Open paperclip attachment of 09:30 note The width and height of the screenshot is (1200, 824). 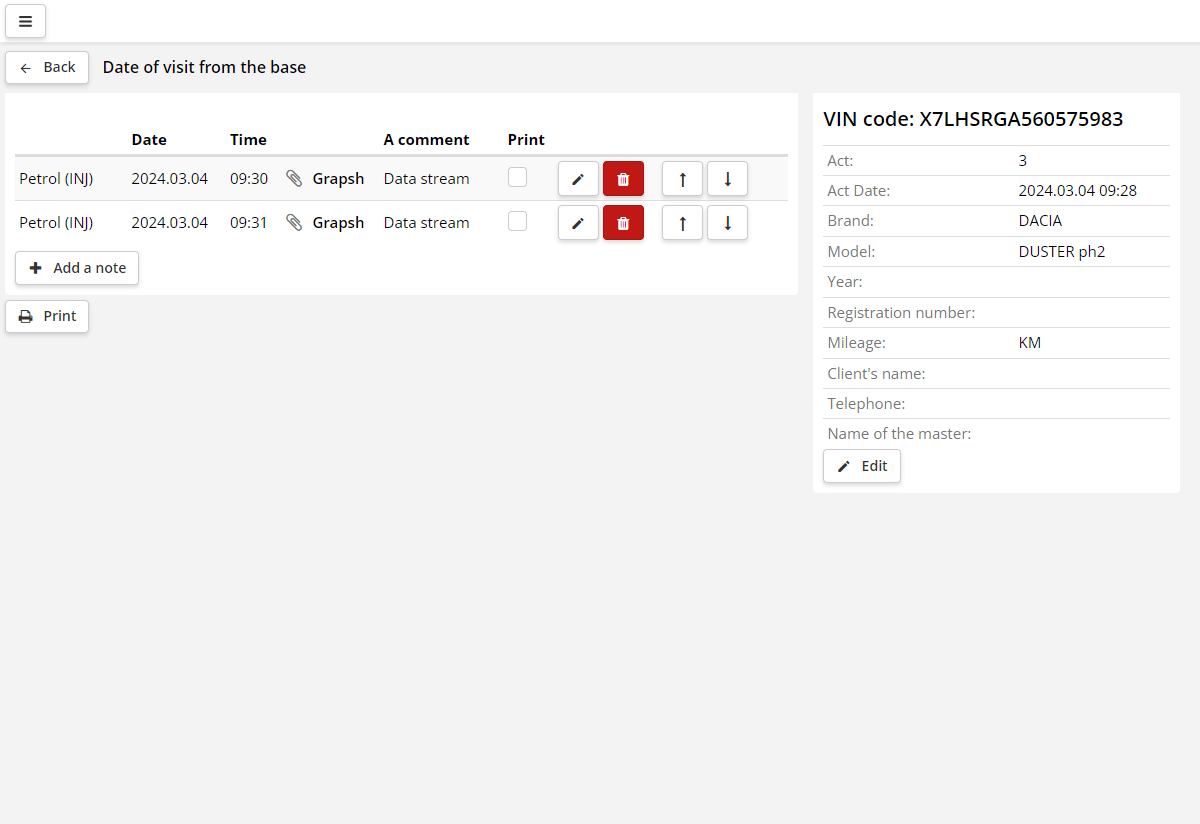[294, 179]
